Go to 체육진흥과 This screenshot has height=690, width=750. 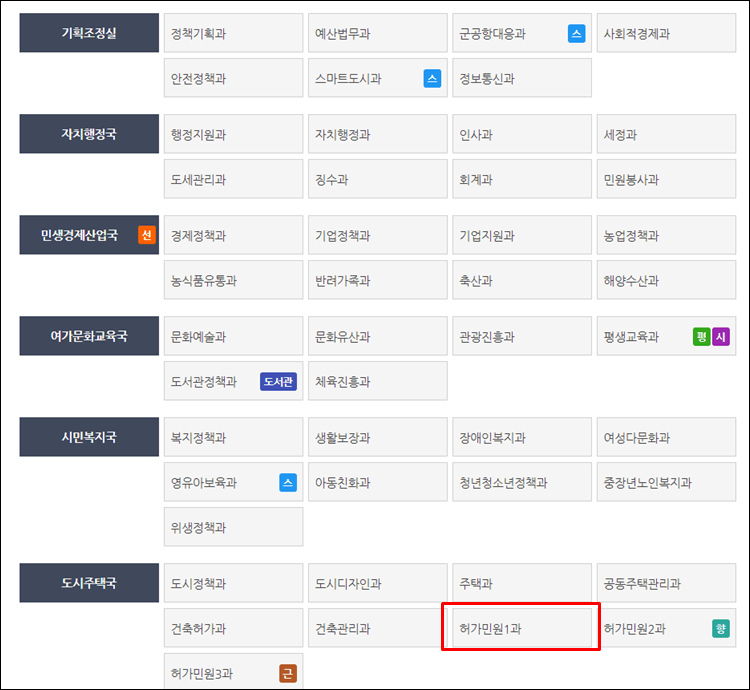coord(378,381)
